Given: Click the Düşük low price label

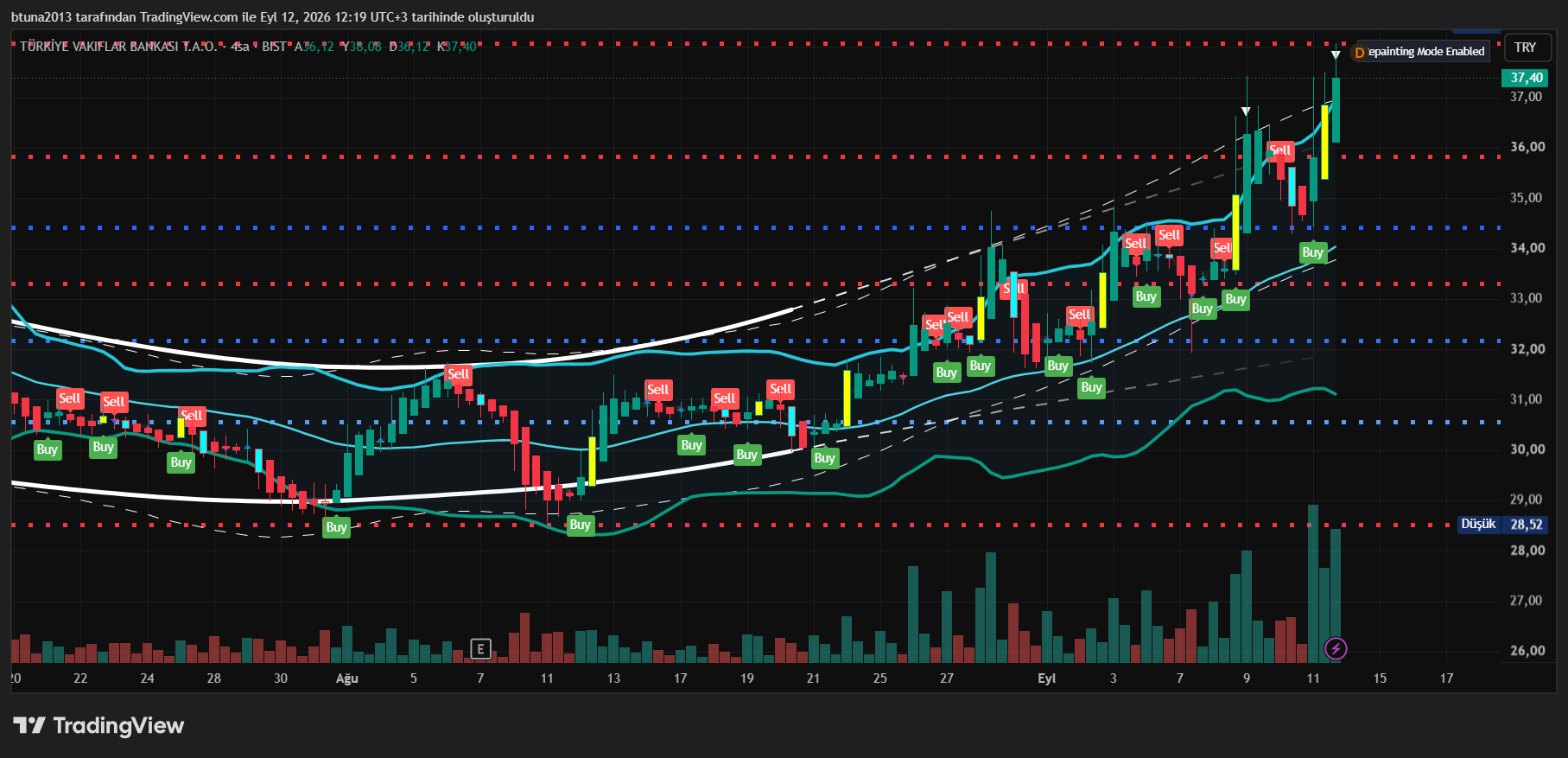Looking at the screenshot, I should pyautogui.click(x=1478, y=524).
